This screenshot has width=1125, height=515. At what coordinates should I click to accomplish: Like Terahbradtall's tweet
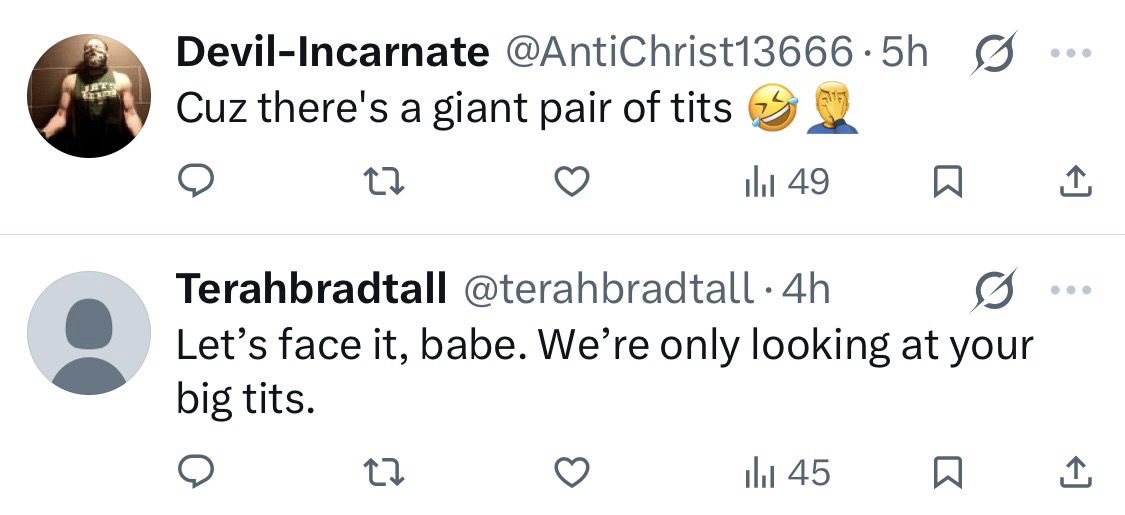click(571, 472)
